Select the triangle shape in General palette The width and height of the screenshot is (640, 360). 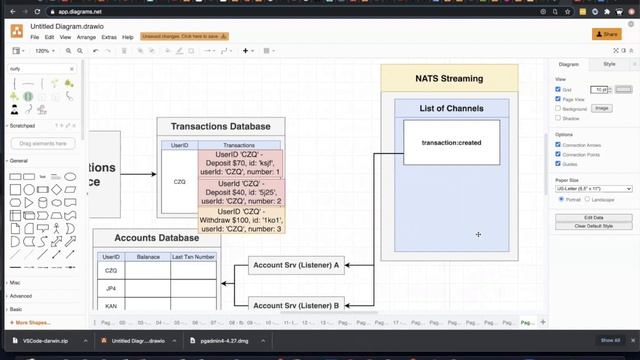pos(29,202)
